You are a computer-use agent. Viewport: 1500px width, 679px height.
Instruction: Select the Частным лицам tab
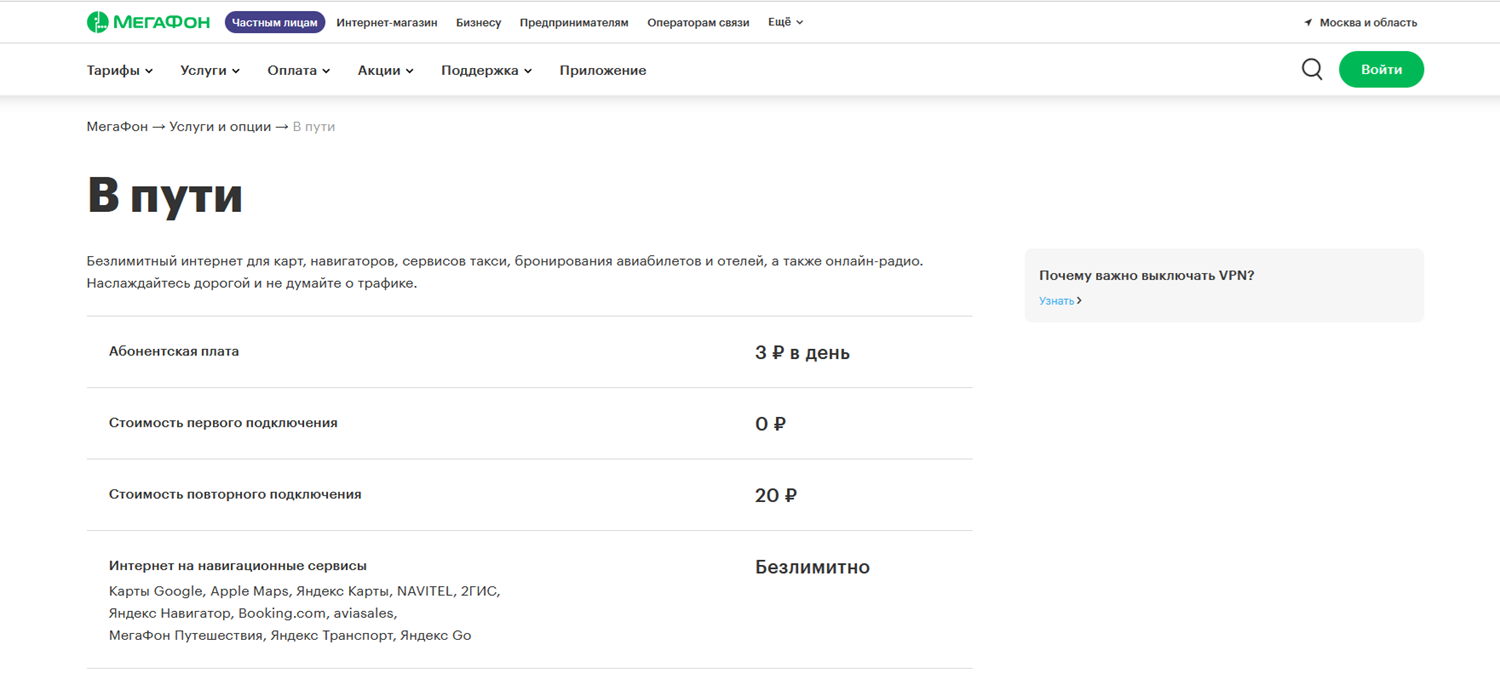click(x=275, y=22)
